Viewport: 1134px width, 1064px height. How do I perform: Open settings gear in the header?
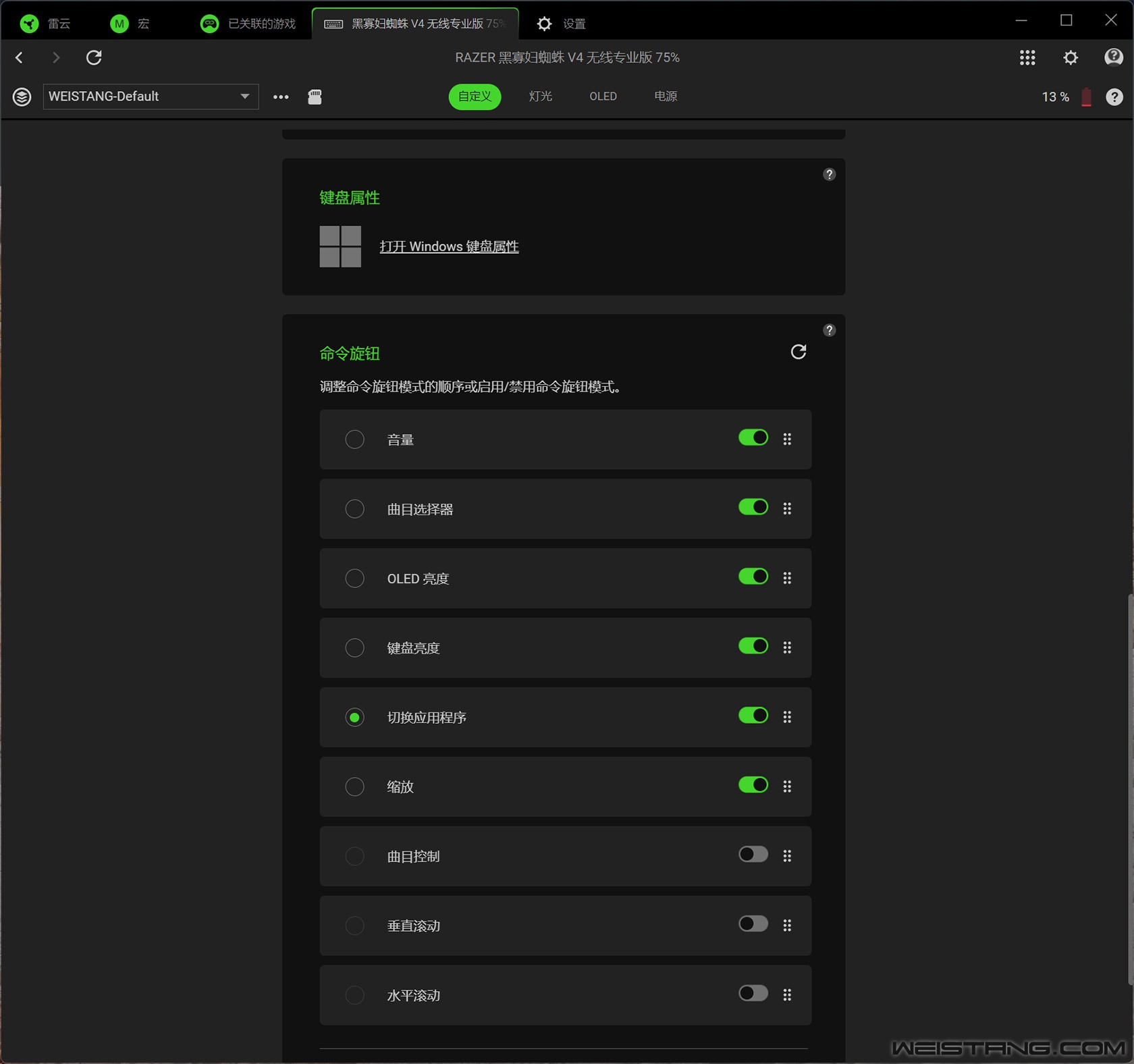pos(1071,57)
